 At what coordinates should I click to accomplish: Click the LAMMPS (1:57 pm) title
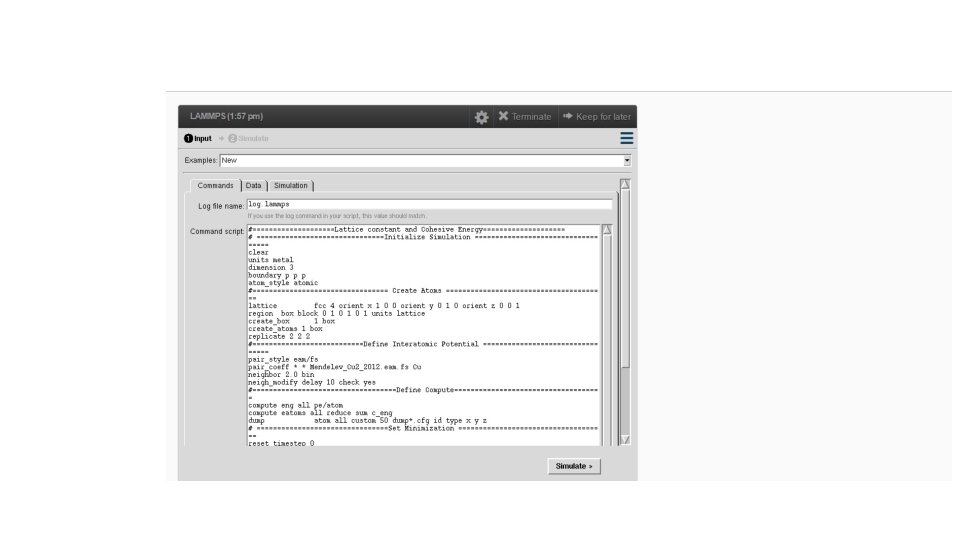(x=227, y=116)
